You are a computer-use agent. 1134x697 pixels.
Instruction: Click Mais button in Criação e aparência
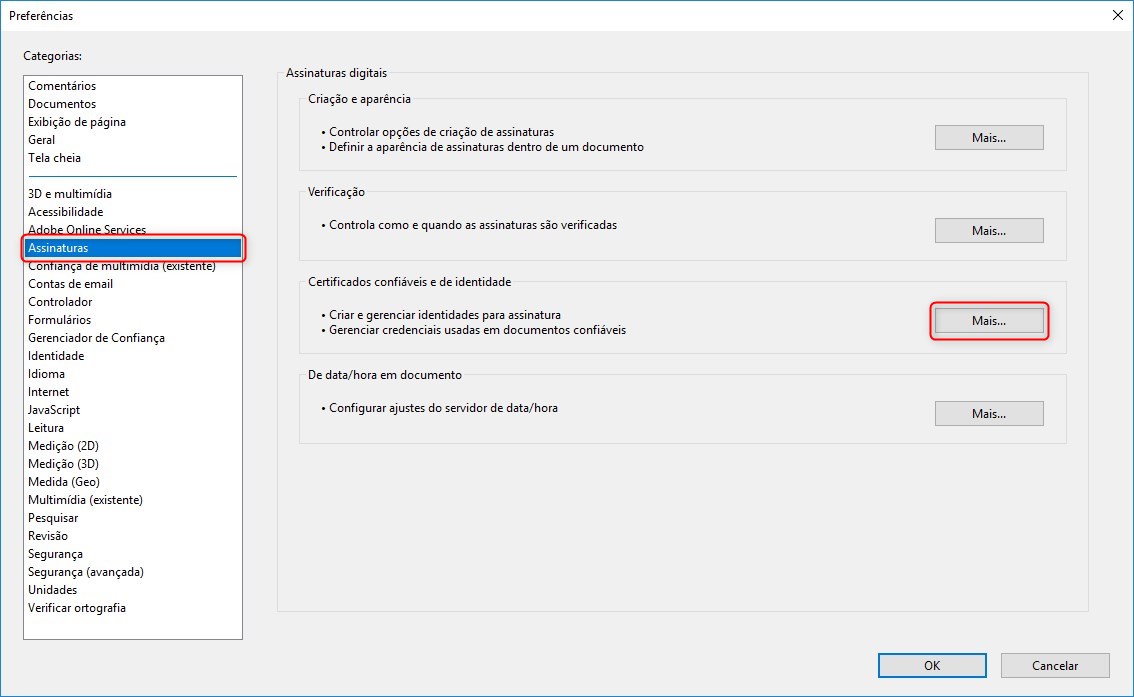click(988, 138)
